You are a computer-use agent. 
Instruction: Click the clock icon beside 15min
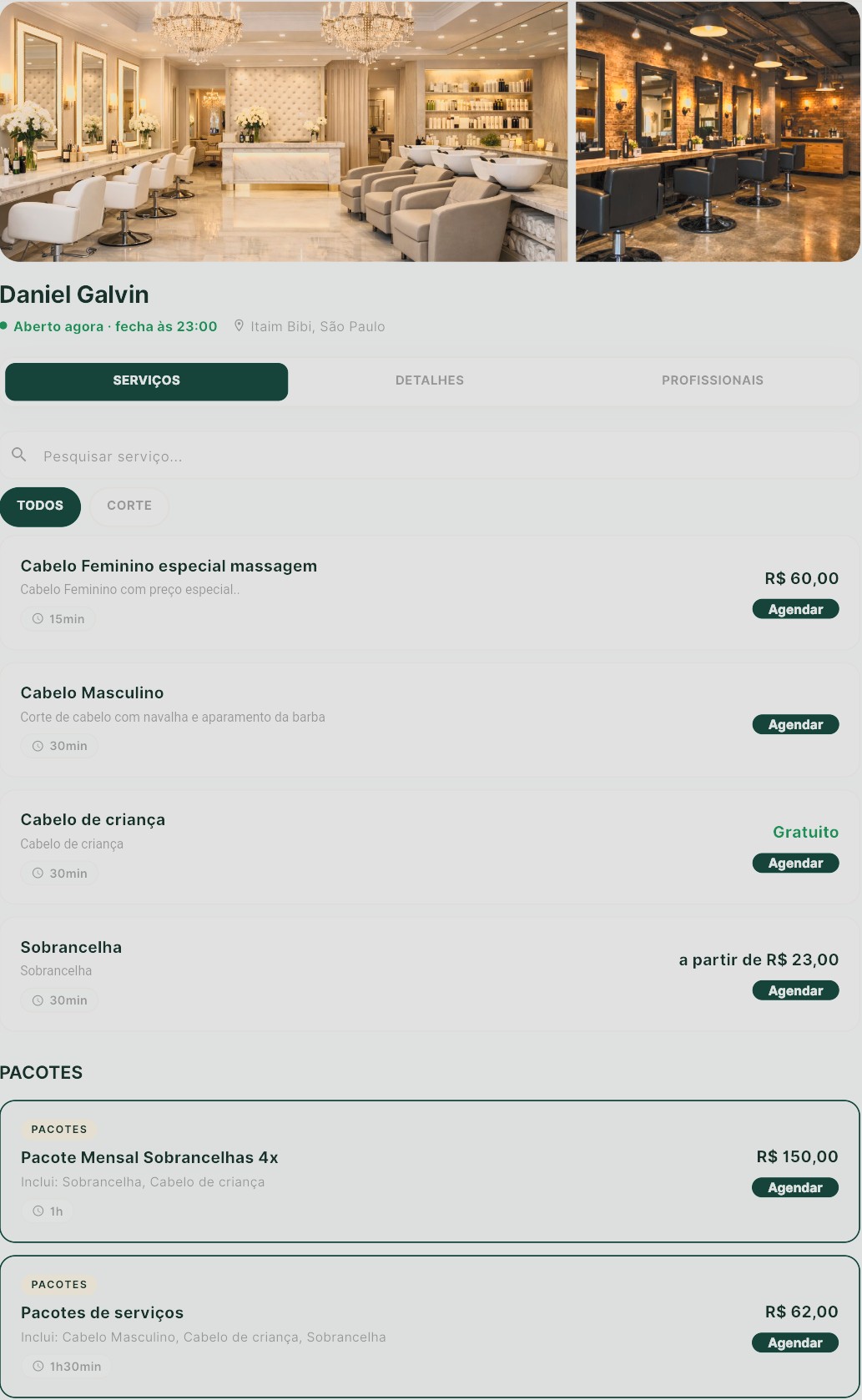tap(38, 619)
